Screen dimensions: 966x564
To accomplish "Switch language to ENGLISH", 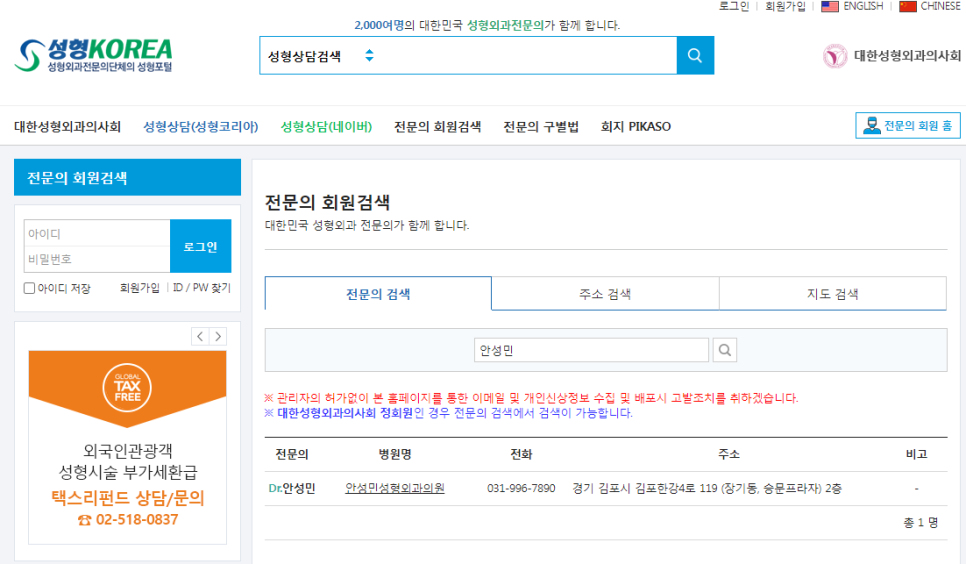I will (x=863, y=6).
